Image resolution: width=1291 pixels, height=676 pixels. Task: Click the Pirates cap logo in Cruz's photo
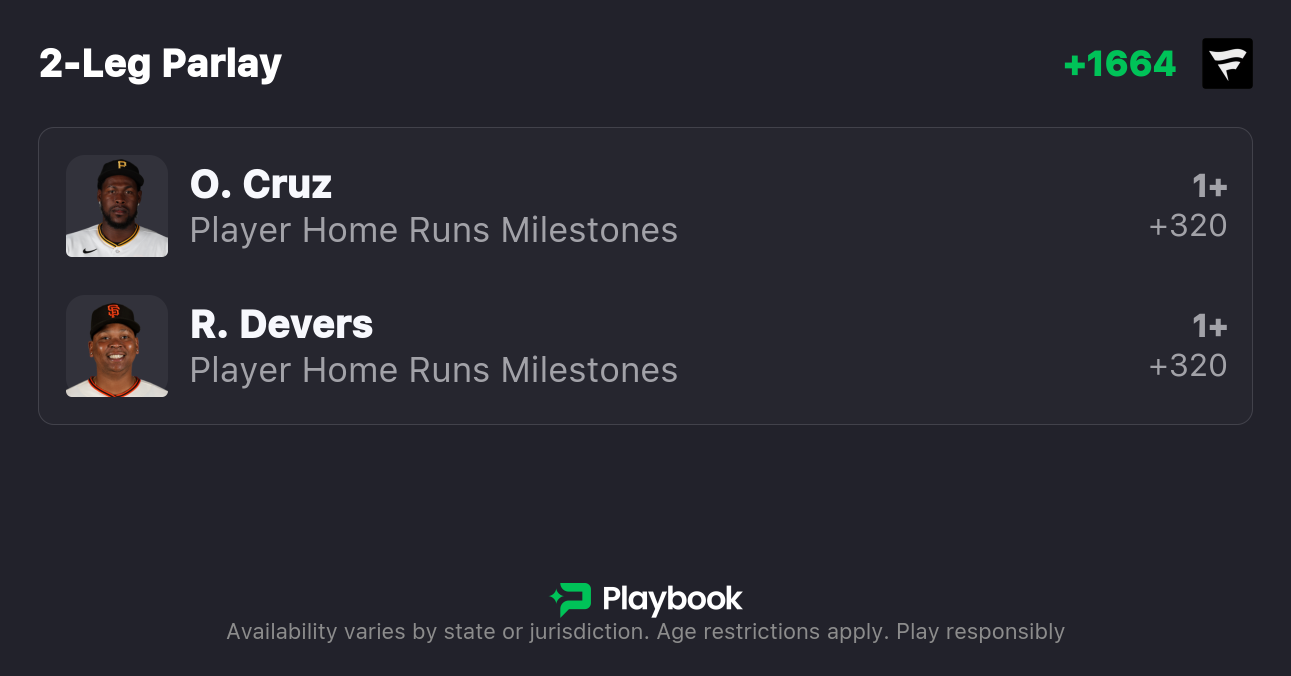tap(122, 166)
